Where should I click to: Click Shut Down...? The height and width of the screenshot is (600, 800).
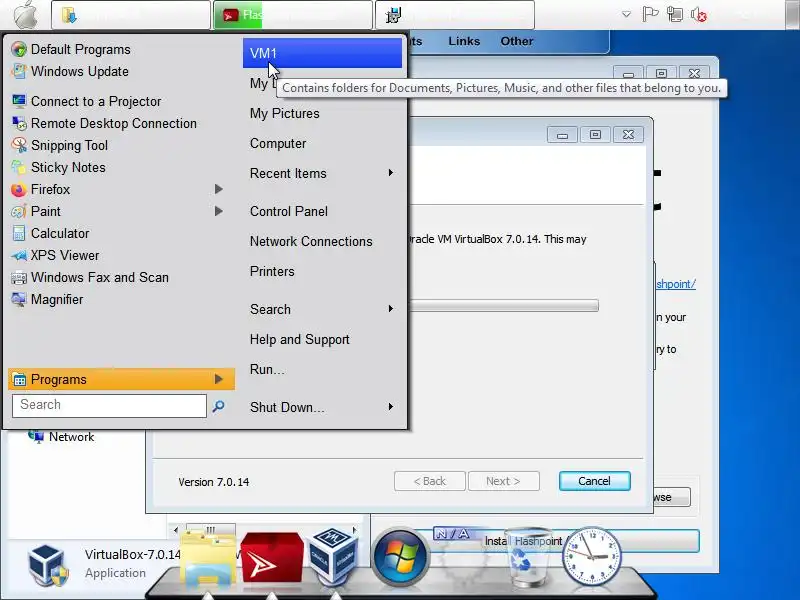pos(287,407)
